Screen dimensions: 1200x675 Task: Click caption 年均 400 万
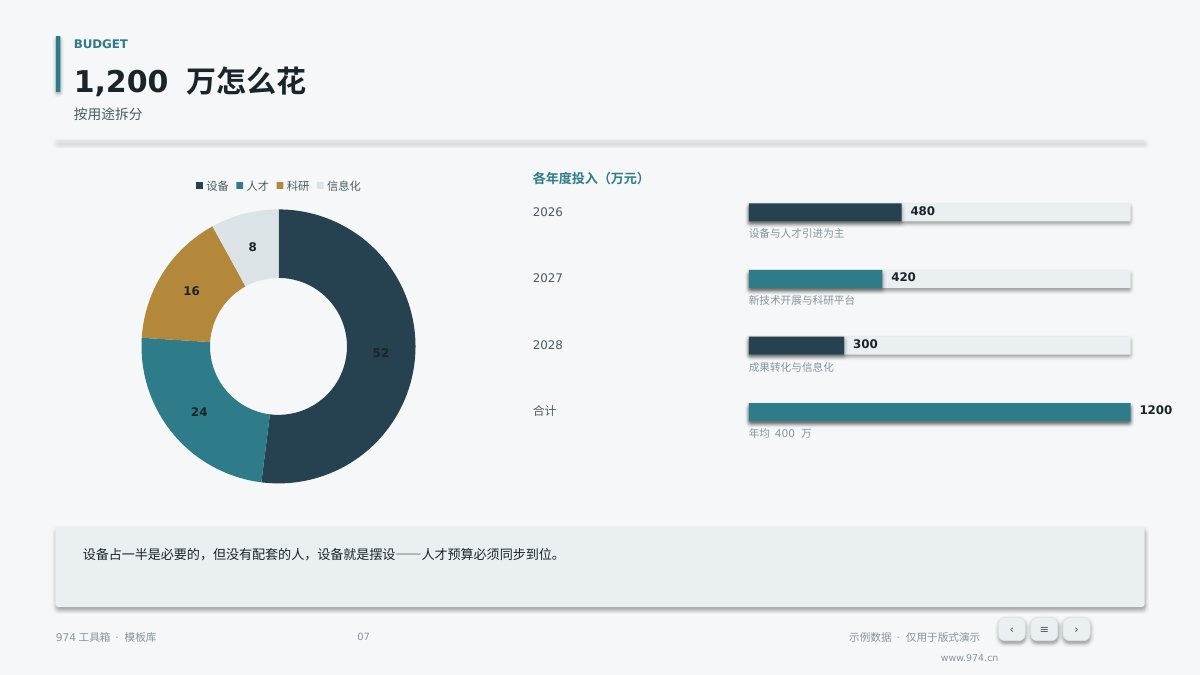point(780,433)
